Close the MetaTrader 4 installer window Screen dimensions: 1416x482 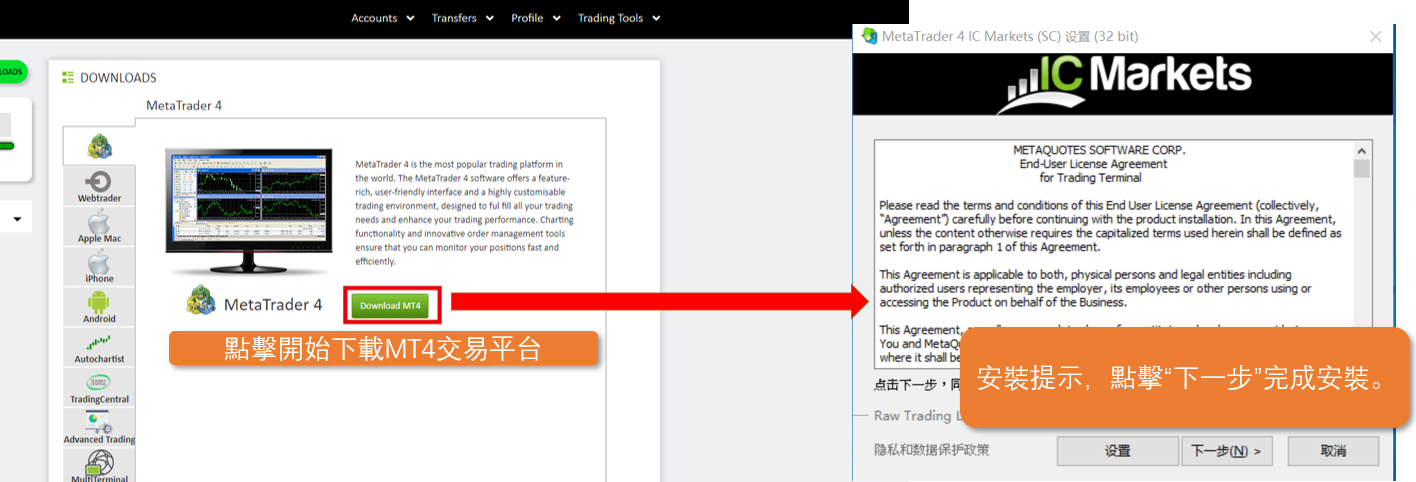[1376, 36]
